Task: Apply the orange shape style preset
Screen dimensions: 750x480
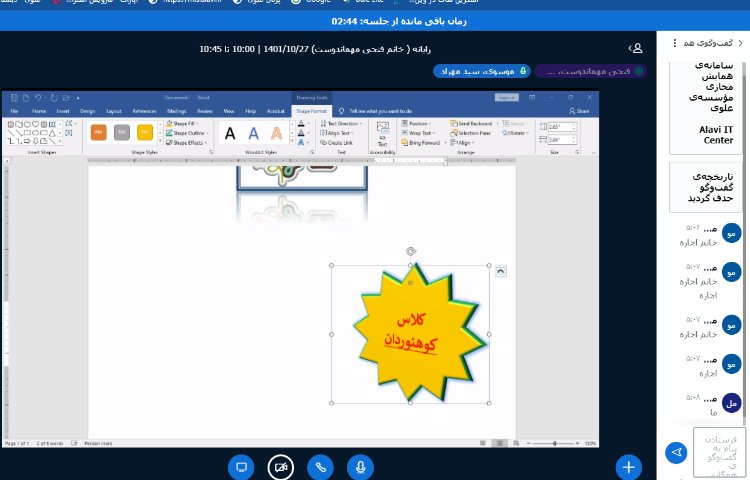Action: [x=99, y=132]
